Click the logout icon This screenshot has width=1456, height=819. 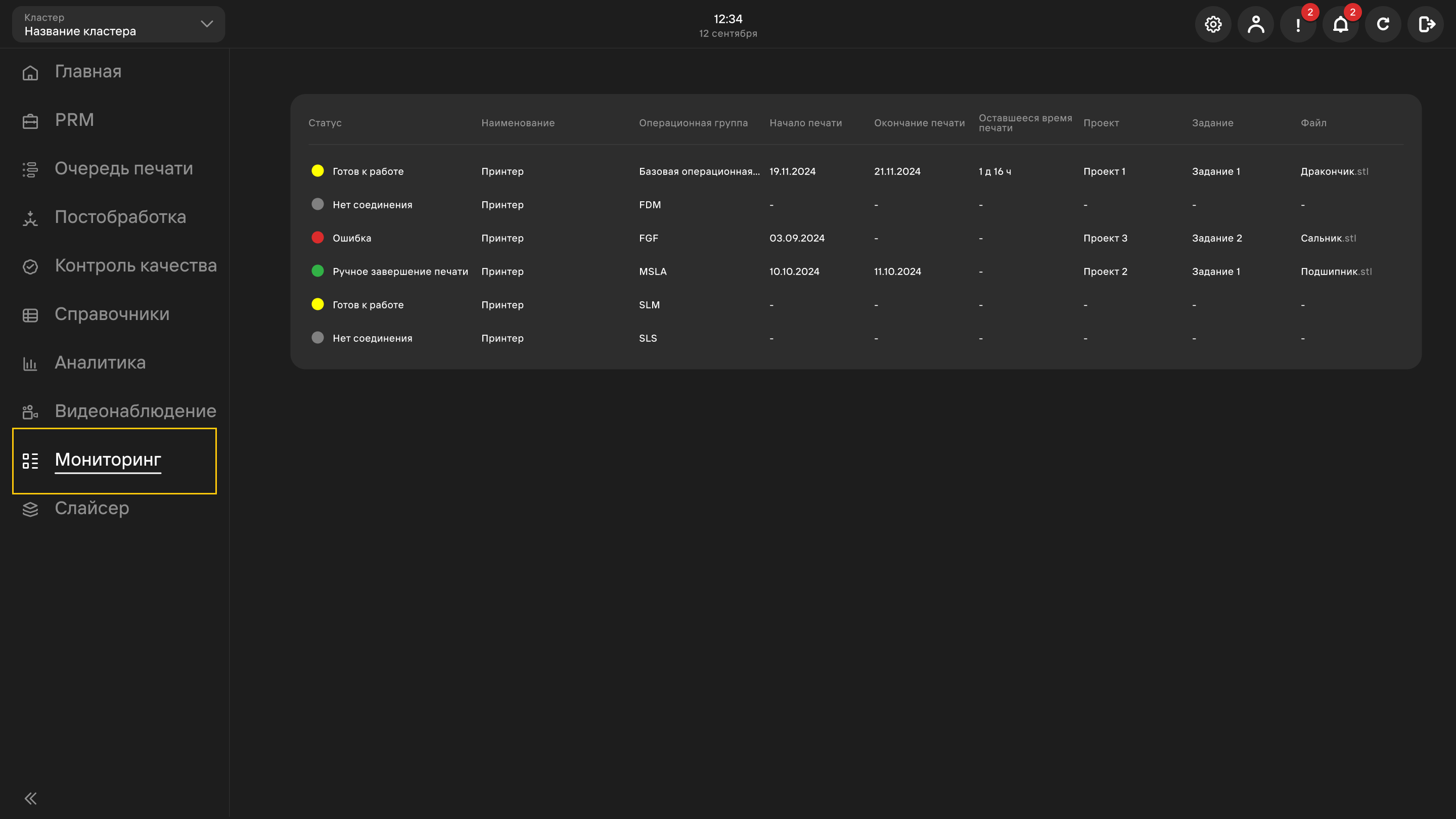click(x=1426, y=24)
